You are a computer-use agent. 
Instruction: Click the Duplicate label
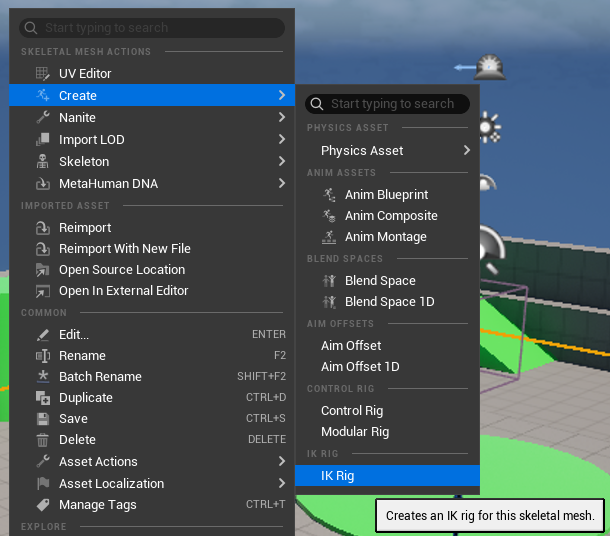click(86, 398)
